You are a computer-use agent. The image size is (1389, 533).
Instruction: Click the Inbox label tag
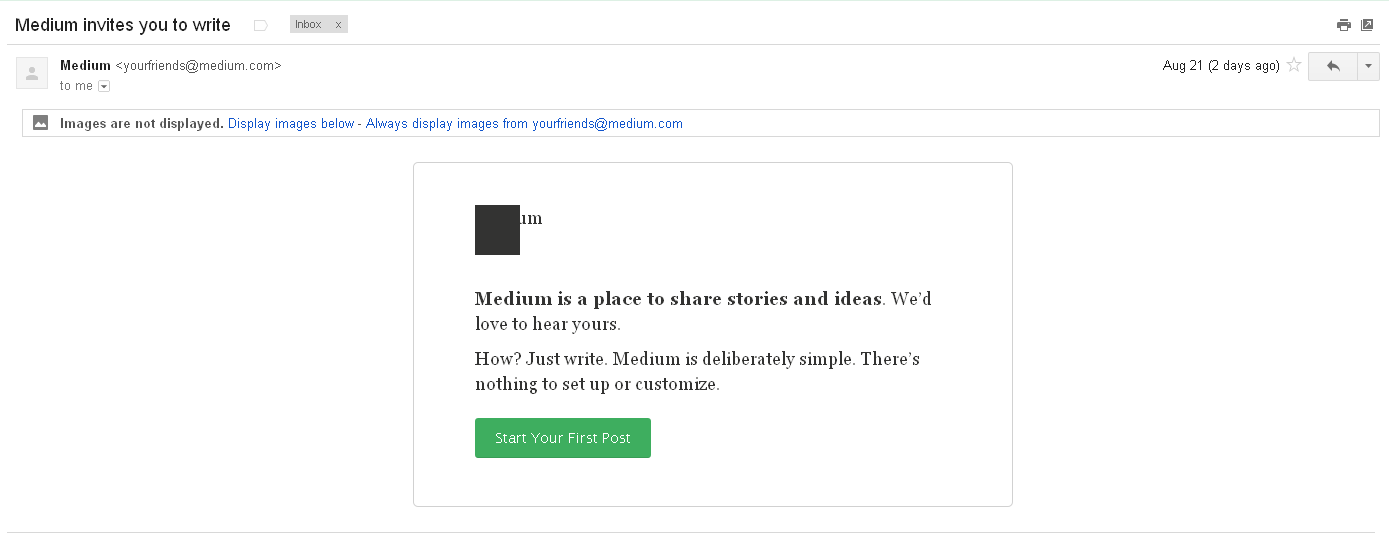click(x=309, y=25)
